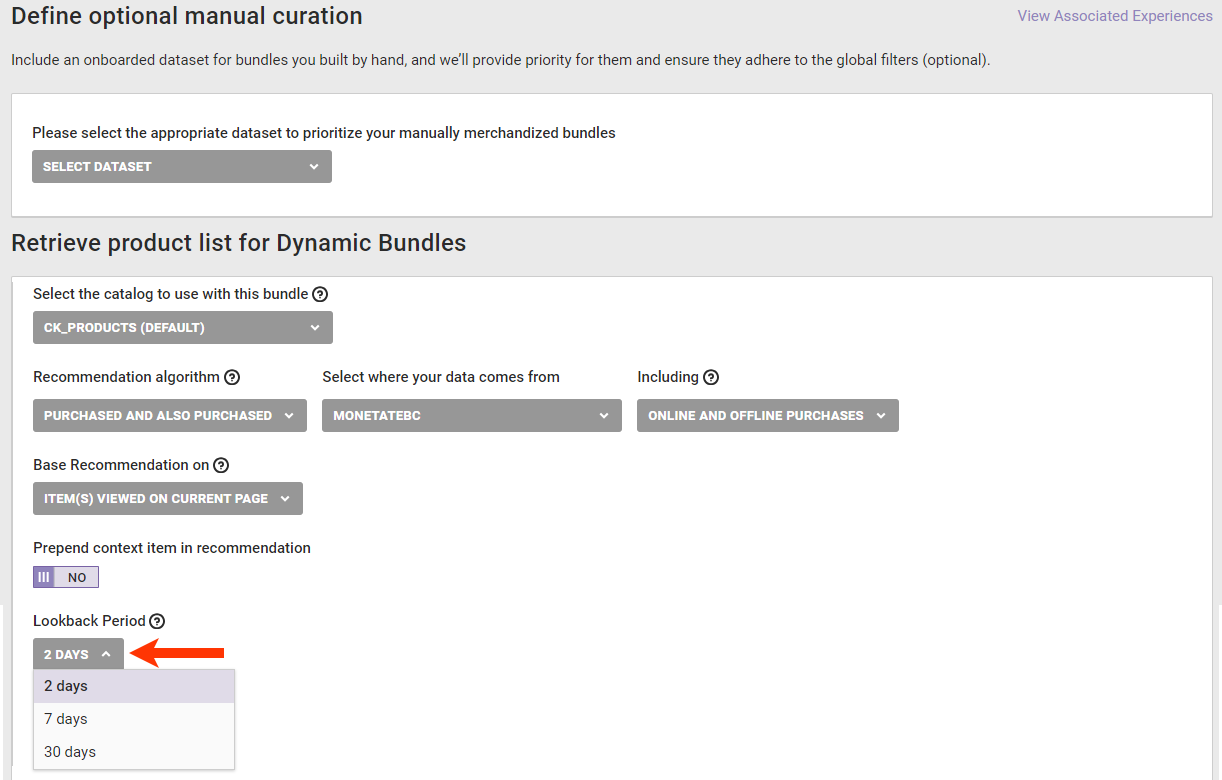
Task: Click help icon next to Including
Action: tap(711, 377)
